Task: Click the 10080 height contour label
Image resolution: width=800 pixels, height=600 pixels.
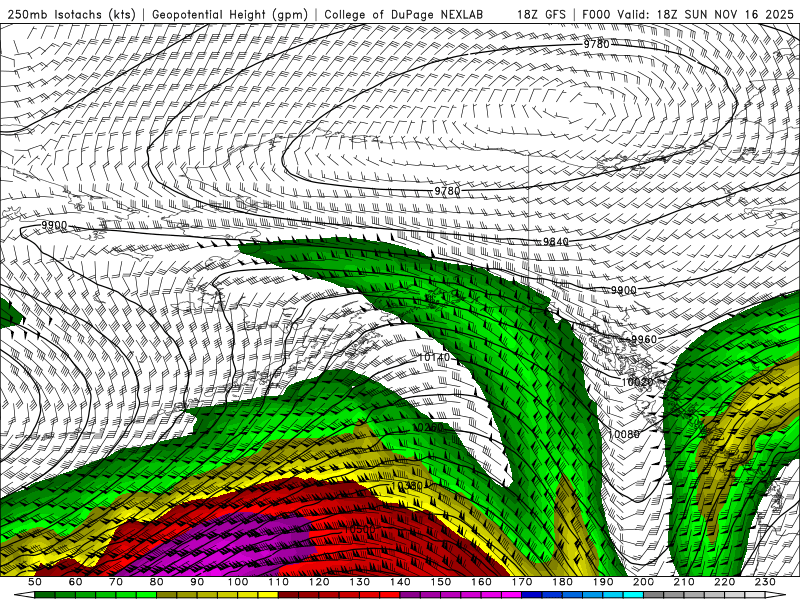Action: 624,434
